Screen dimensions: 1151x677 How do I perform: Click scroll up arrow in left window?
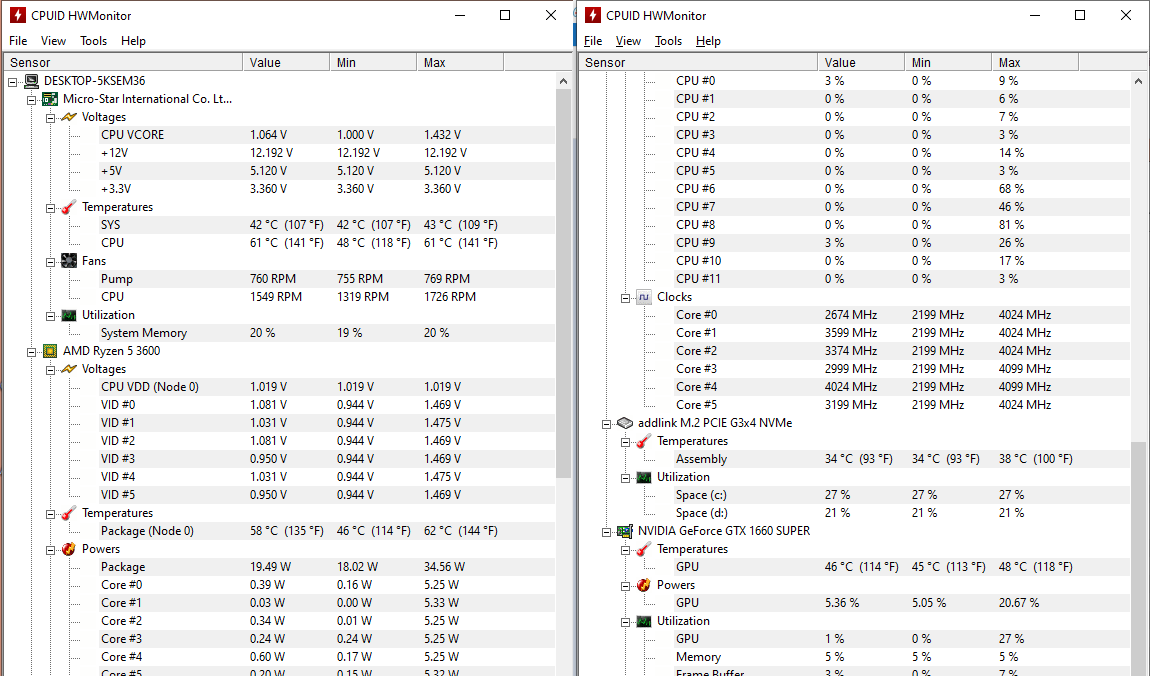tap(563, 82)
